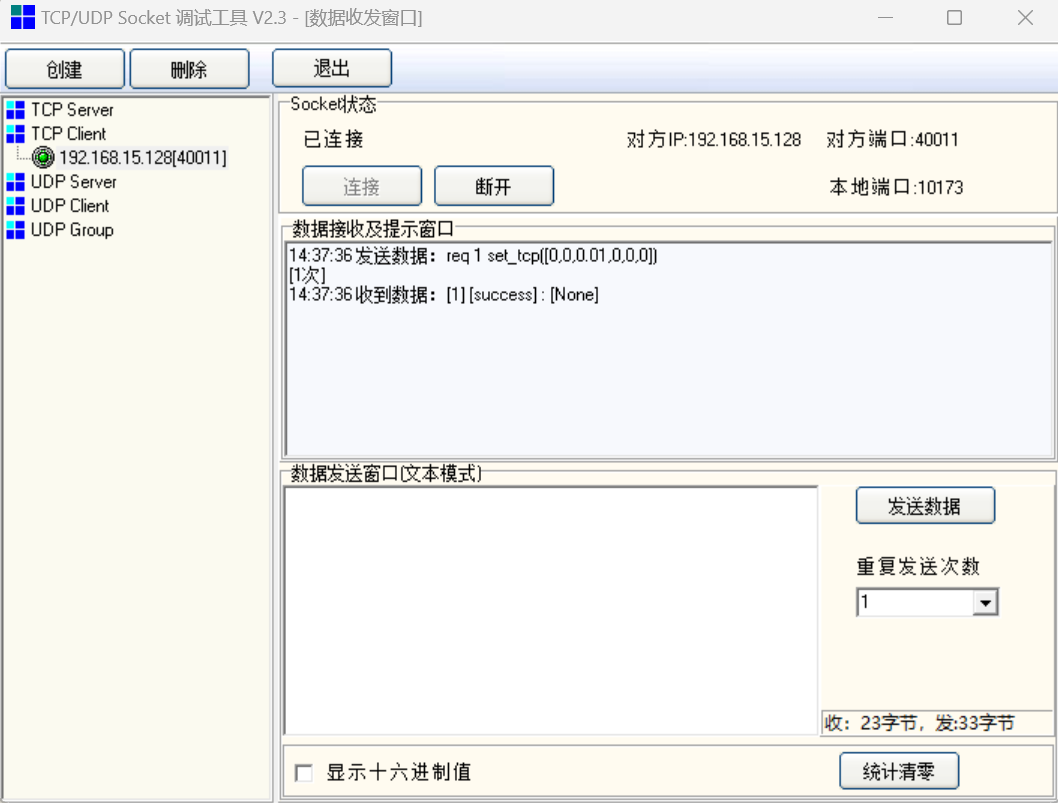This screenshot has height=803, width=1058.
Task: Focus the 数据发送窗口 text input area
Action: [x=550, y=610]
